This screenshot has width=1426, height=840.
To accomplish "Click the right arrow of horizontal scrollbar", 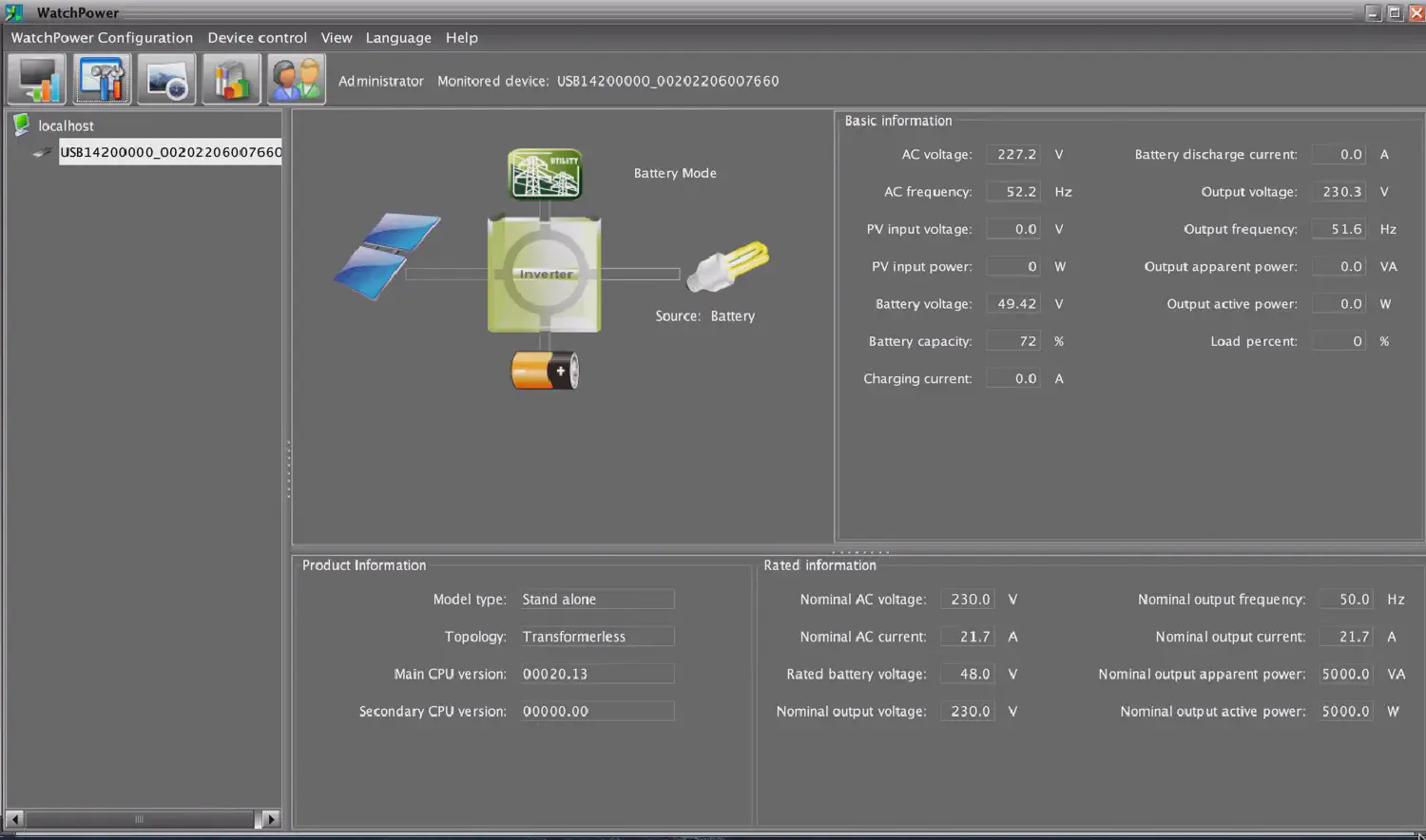I will pos(271,818).
